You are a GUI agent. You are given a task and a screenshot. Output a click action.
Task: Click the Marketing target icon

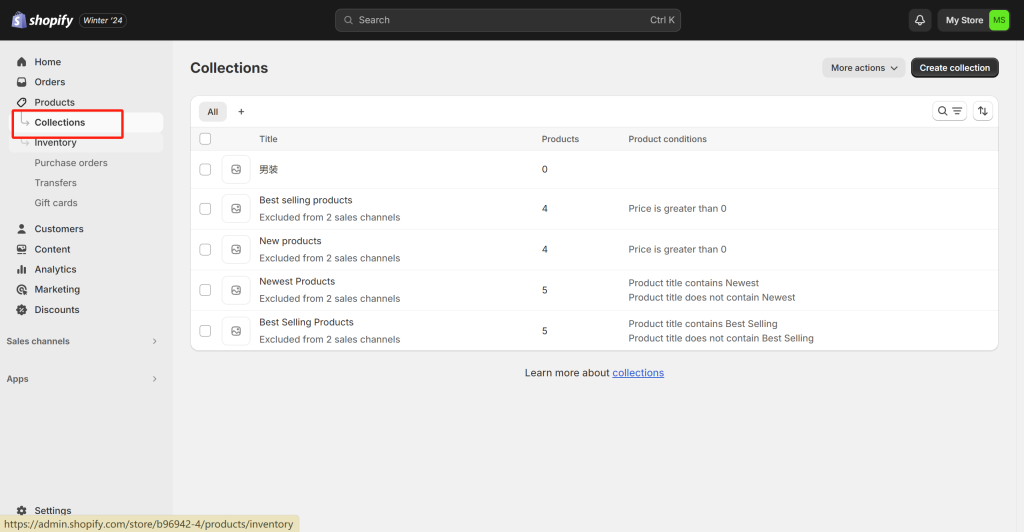pos(22,290)
